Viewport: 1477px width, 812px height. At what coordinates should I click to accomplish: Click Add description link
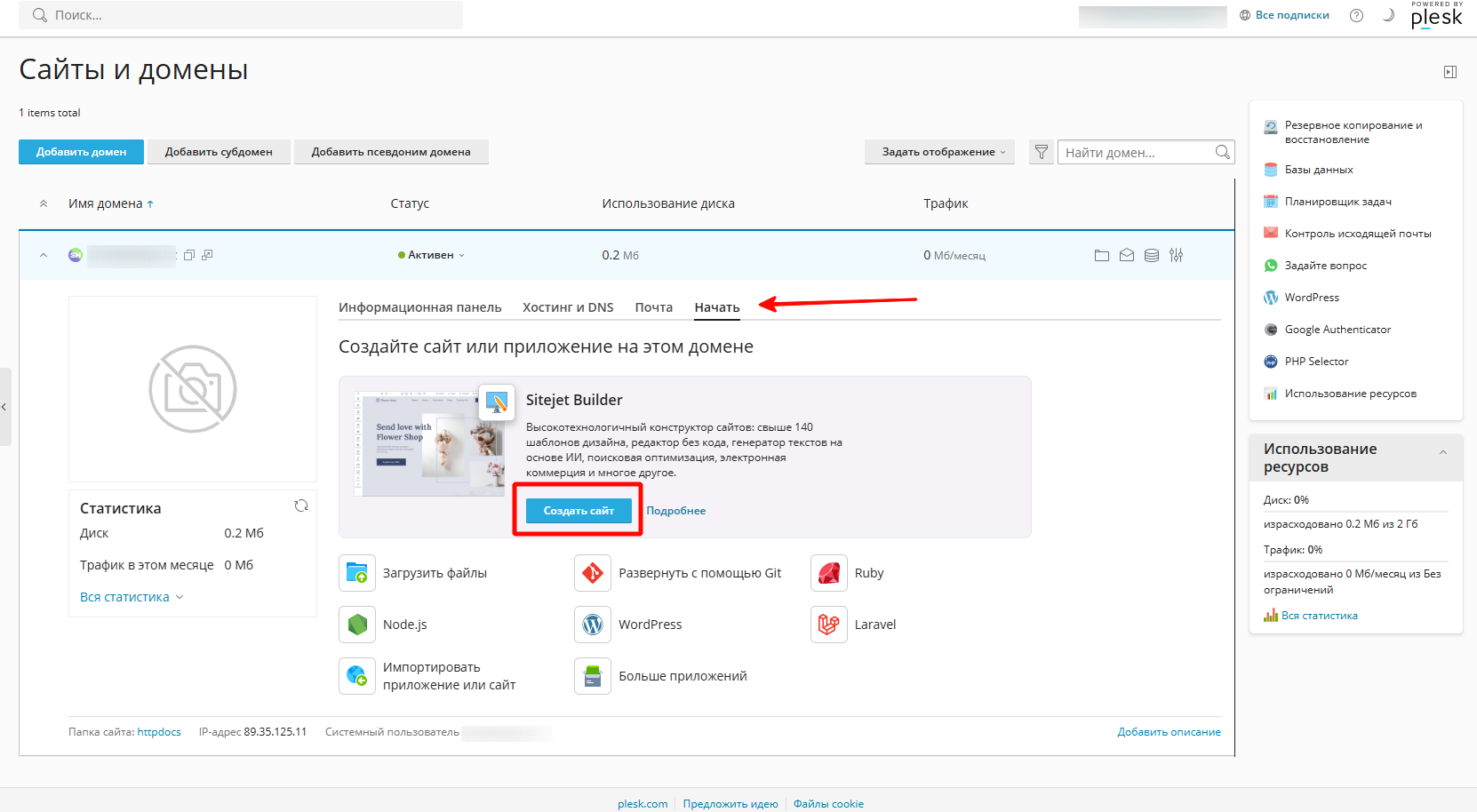click(x=1170, y=732)
